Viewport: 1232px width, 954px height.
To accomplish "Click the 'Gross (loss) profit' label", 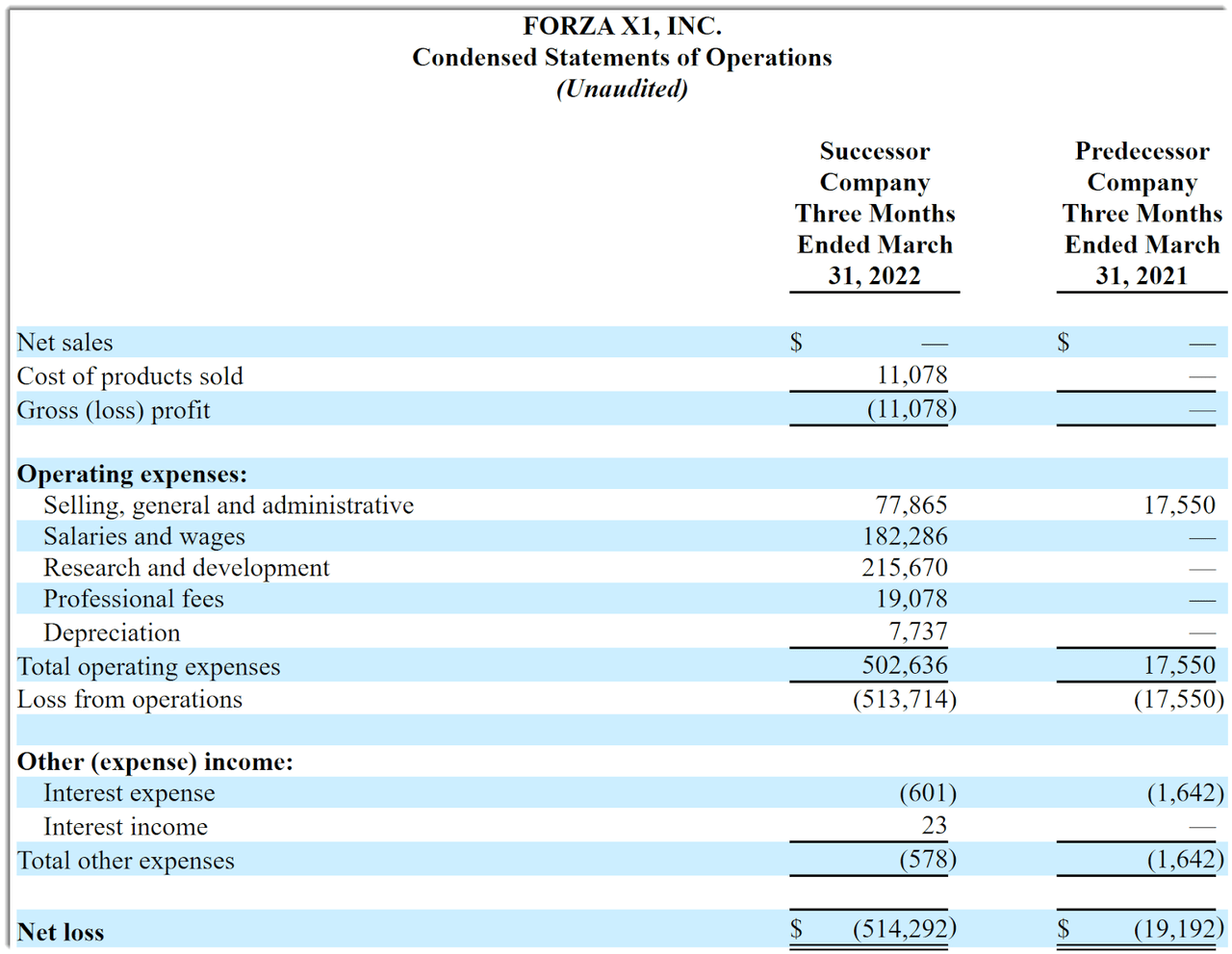I will tap(114, 410).
